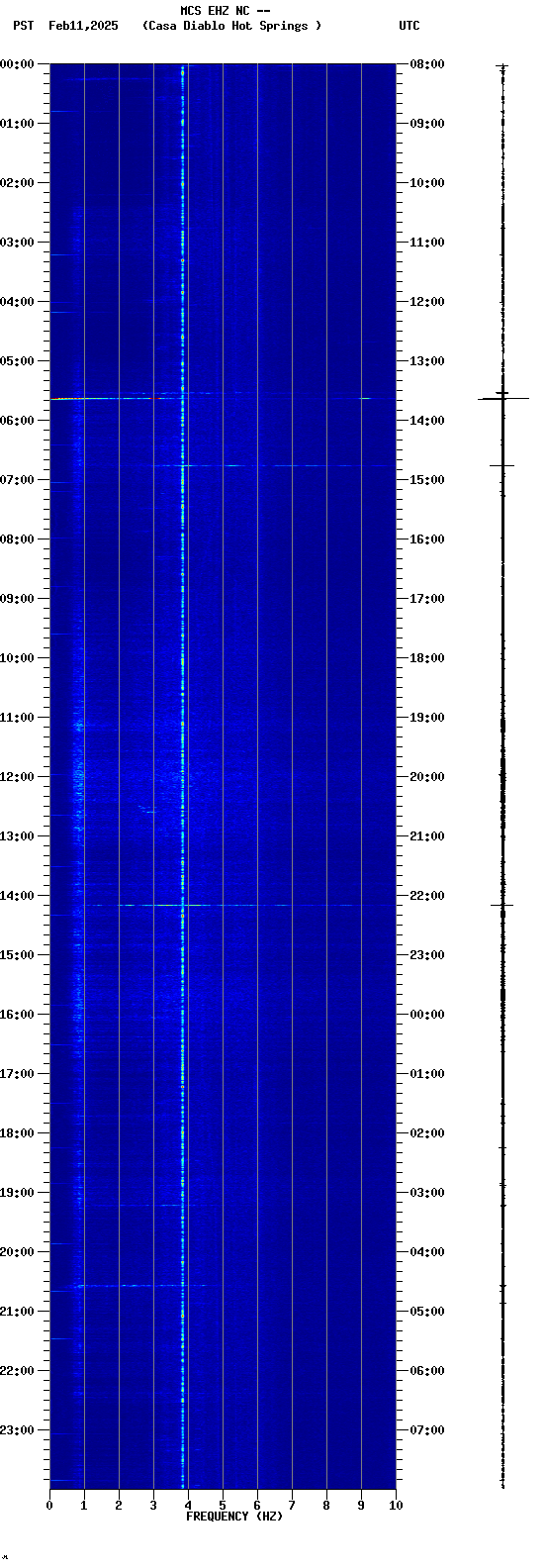The height and width of the screenshot is (1568, 546).
Task: Click the '7' Hz frequency tick label
Action: pos(292,1506)
